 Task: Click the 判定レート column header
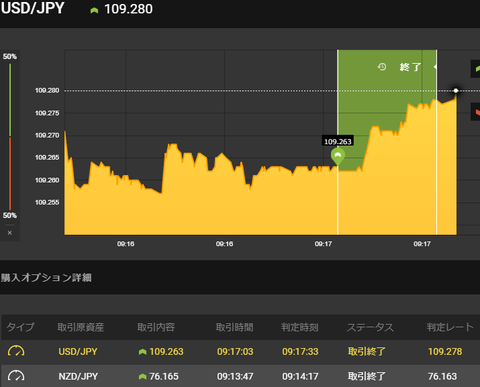tap(450, 327)
